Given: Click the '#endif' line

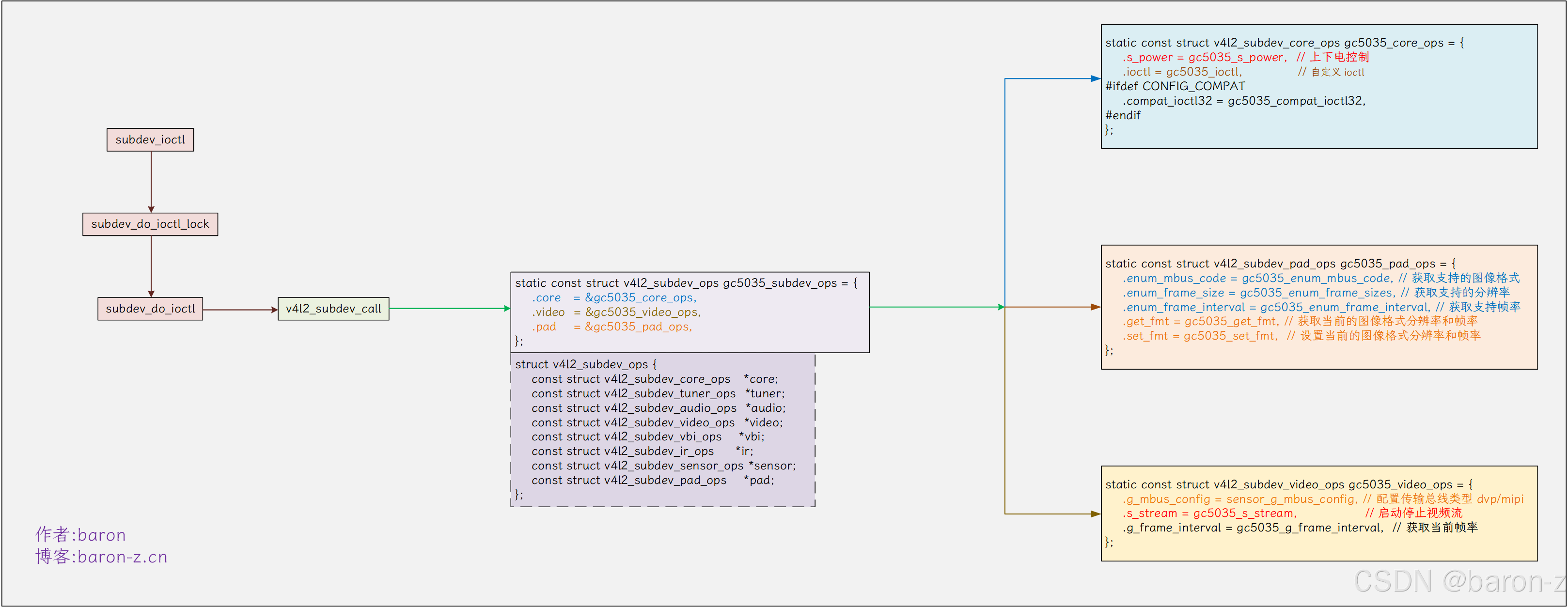Looking at the screenshot, I should (1122, 116).
